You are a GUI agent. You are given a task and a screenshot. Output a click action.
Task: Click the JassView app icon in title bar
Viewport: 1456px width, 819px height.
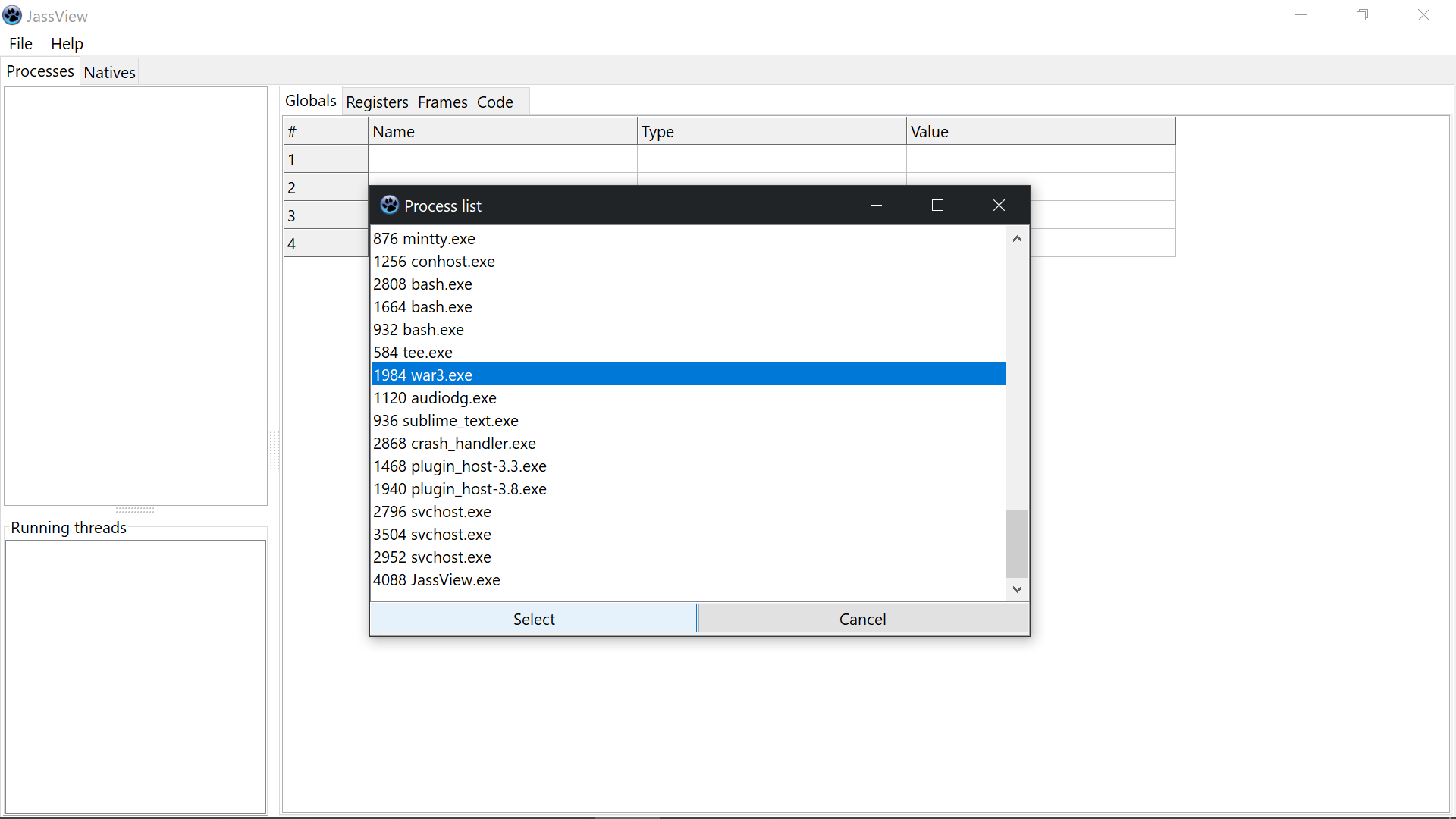click(x=12, y=15)
